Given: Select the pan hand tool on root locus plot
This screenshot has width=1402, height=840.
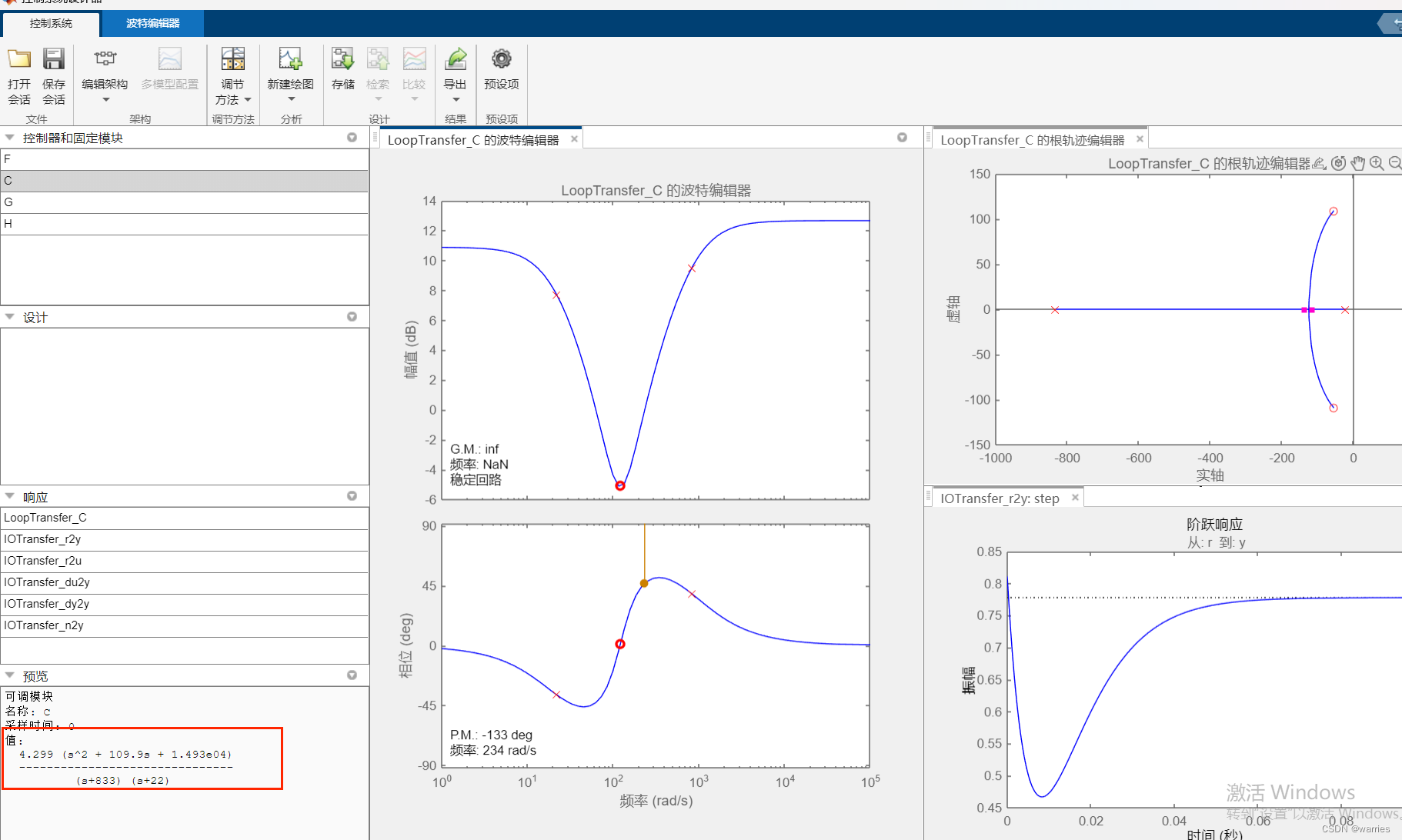Looking at the screenshot, I should click(1358, 163).
